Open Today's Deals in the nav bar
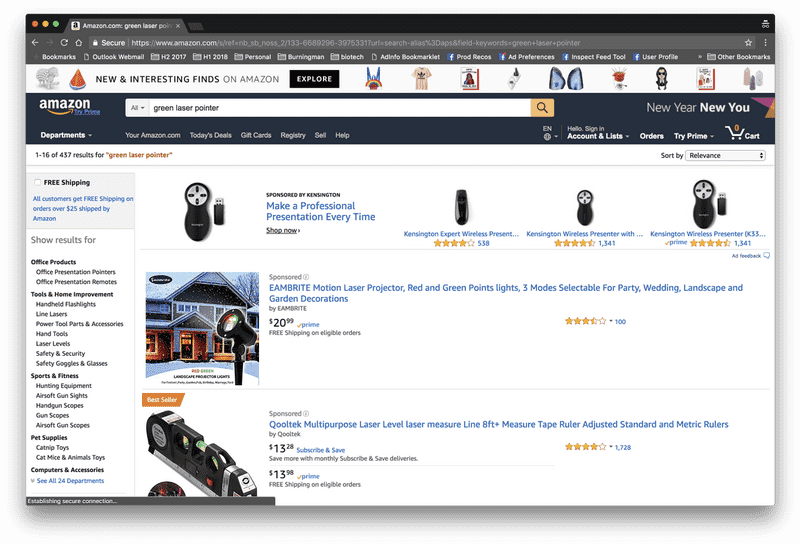 [x=210, y=135]
